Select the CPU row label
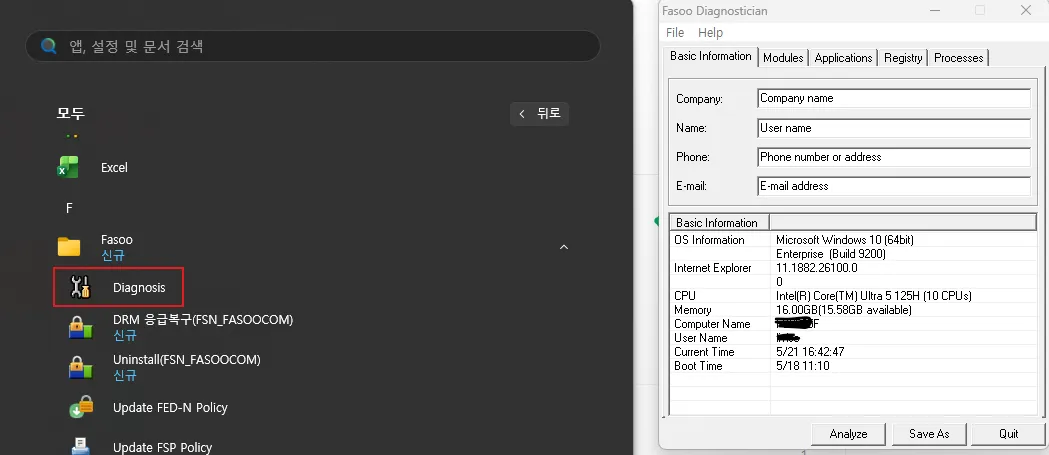 click(x=686, y=296)
